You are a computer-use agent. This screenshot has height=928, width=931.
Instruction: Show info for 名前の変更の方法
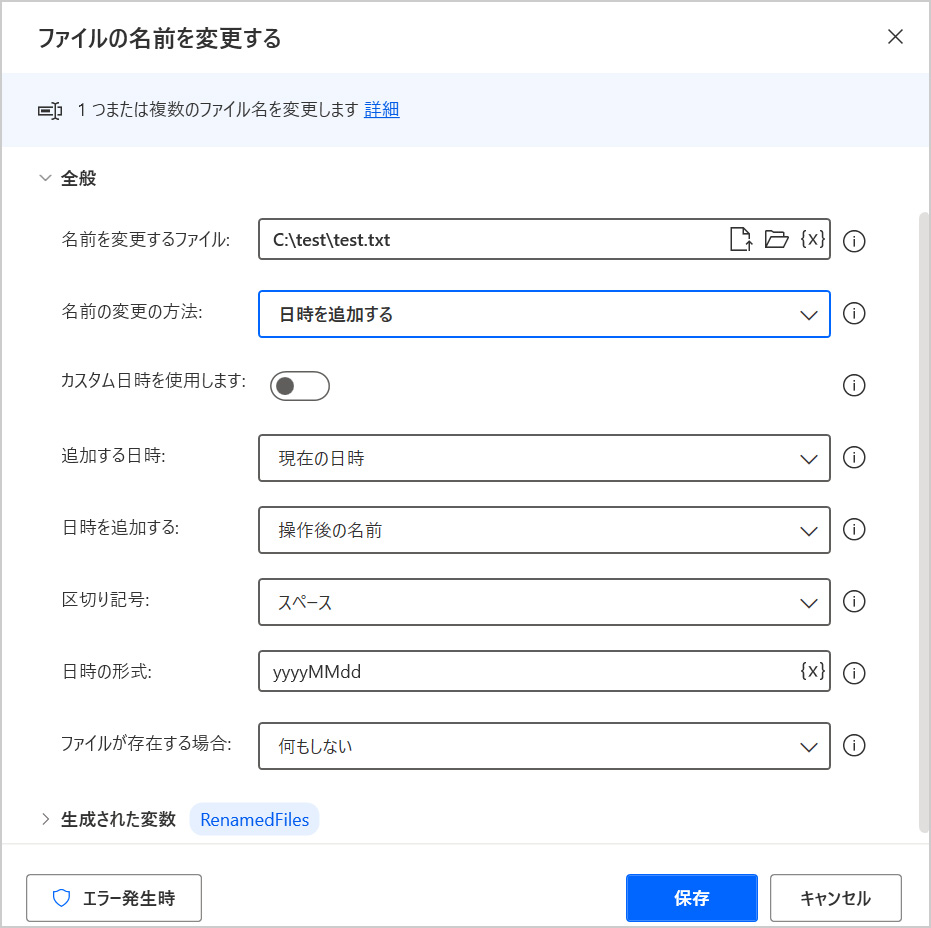pyautogui.click(x=853, y=313)
